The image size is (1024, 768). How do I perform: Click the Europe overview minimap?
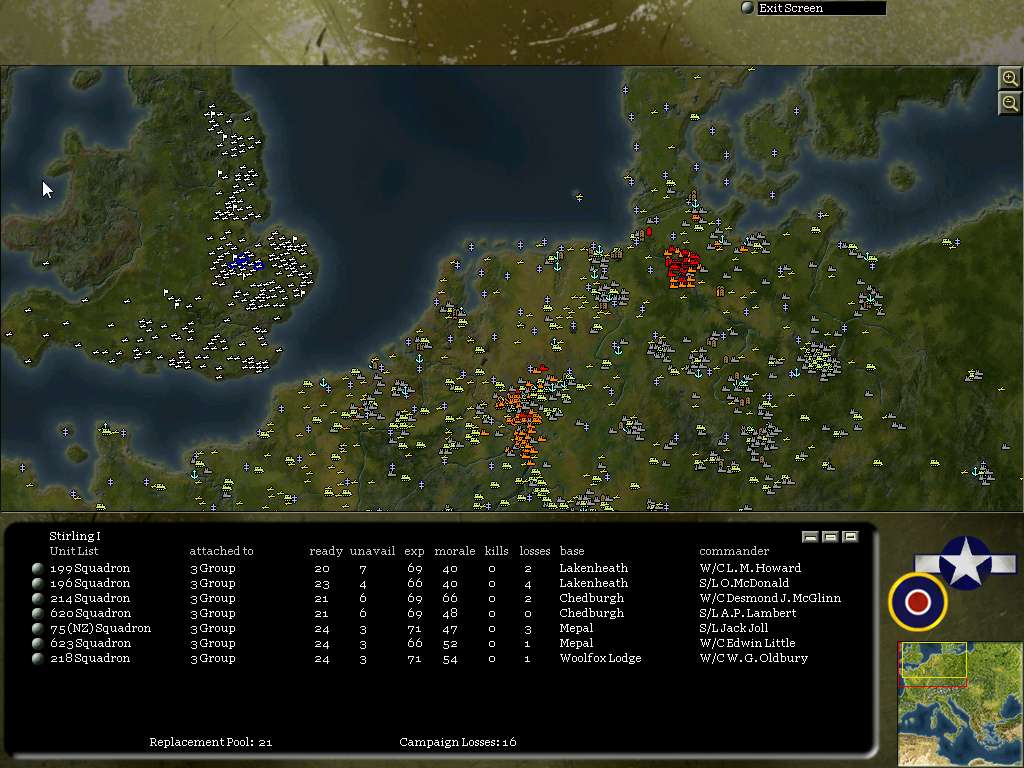tap(961, 704)
